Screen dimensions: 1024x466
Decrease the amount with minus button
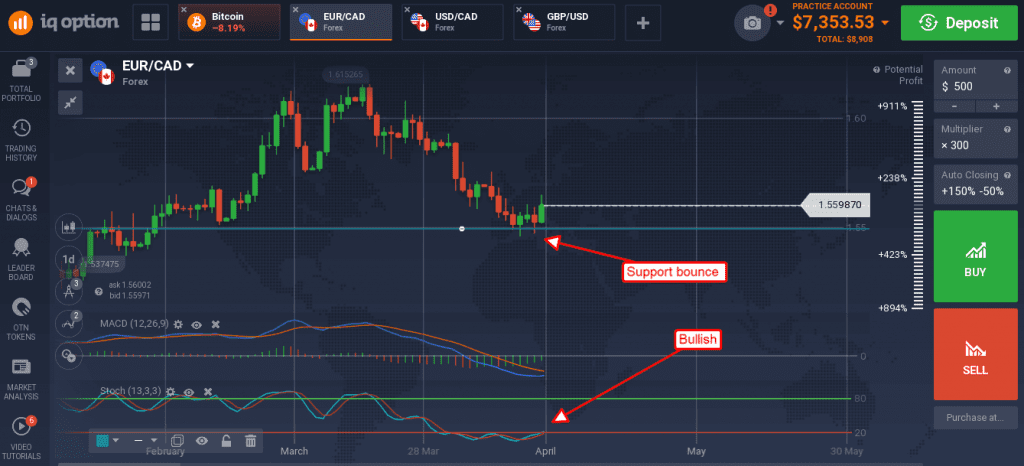(955, 106)
